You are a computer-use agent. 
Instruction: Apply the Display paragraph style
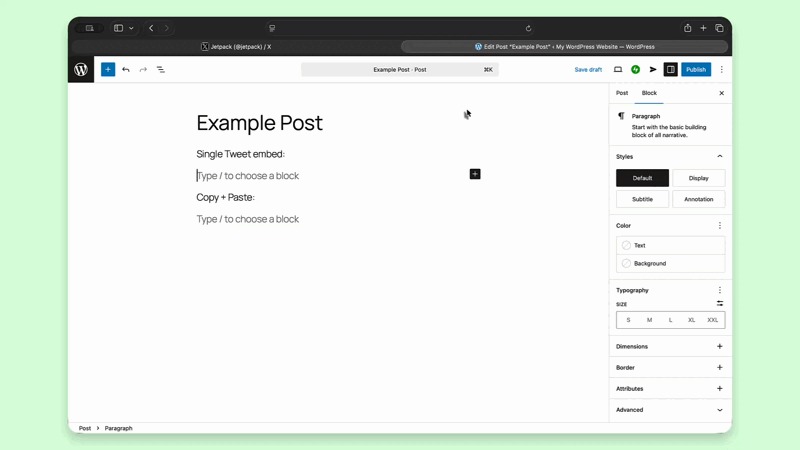pos(698,178)
